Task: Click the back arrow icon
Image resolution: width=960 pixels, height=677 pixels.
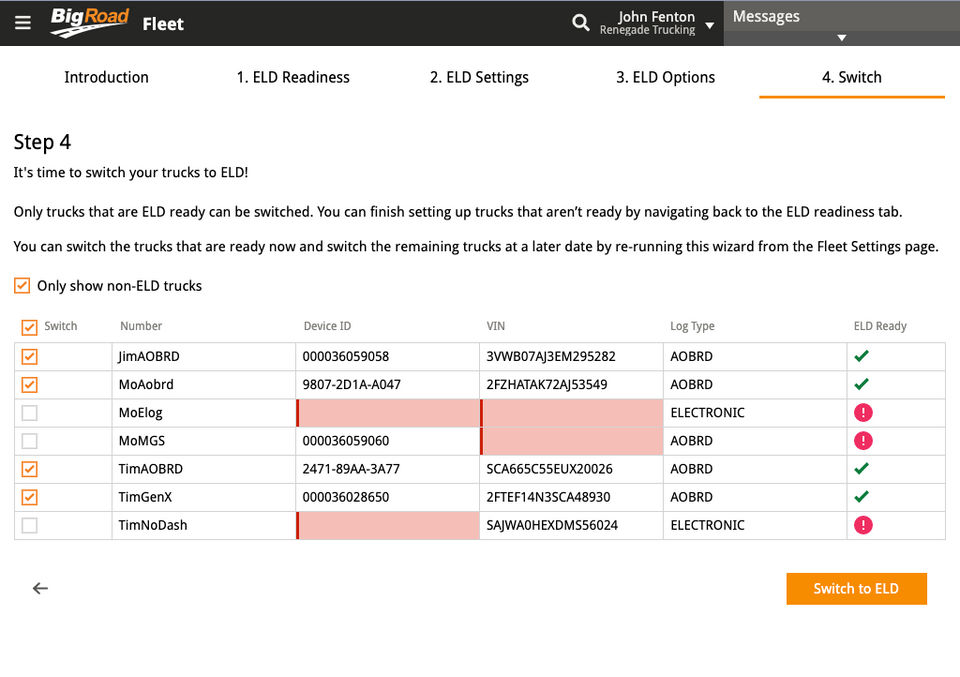Action: coord(40,588)
